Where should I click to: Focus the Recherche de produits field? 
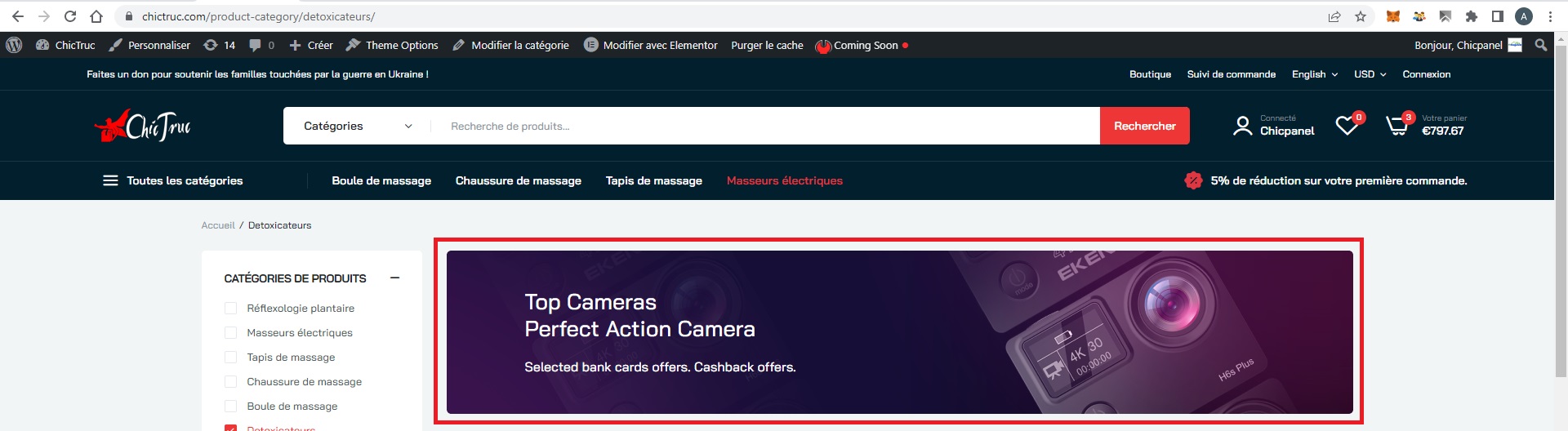coord(766,126)
